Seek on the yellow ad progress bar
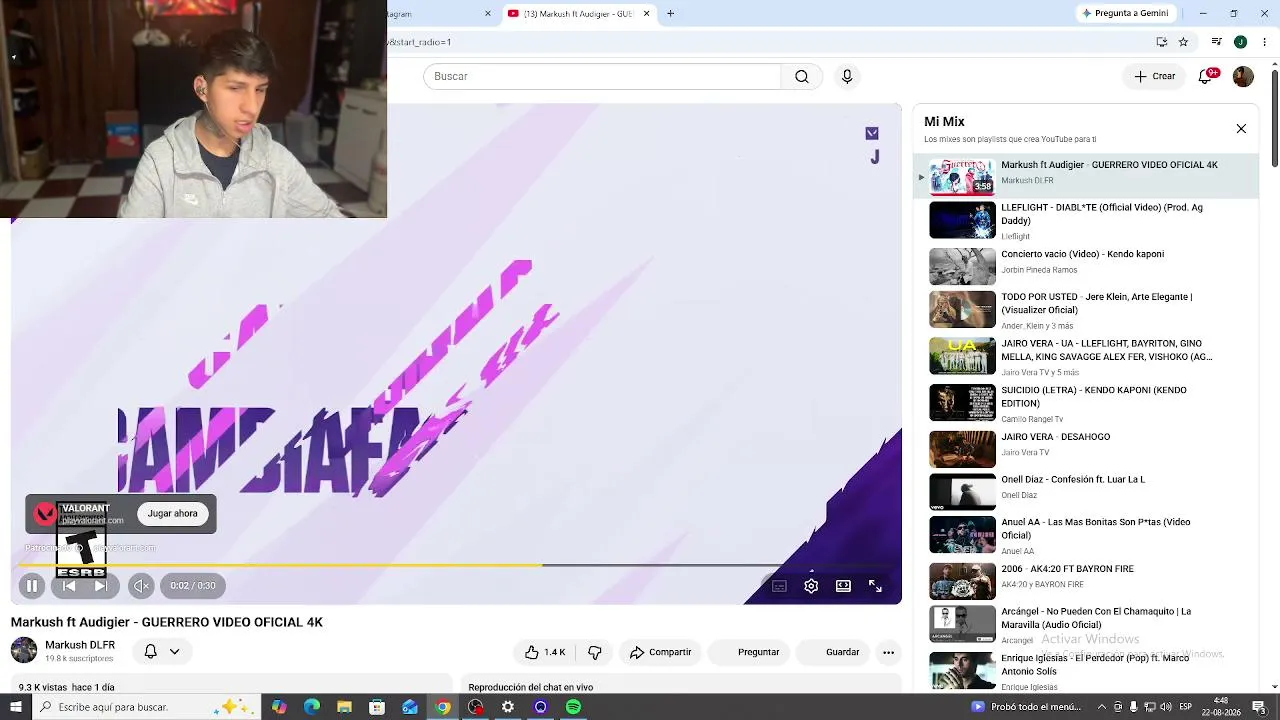1280x720 pixels. point(456,565)
